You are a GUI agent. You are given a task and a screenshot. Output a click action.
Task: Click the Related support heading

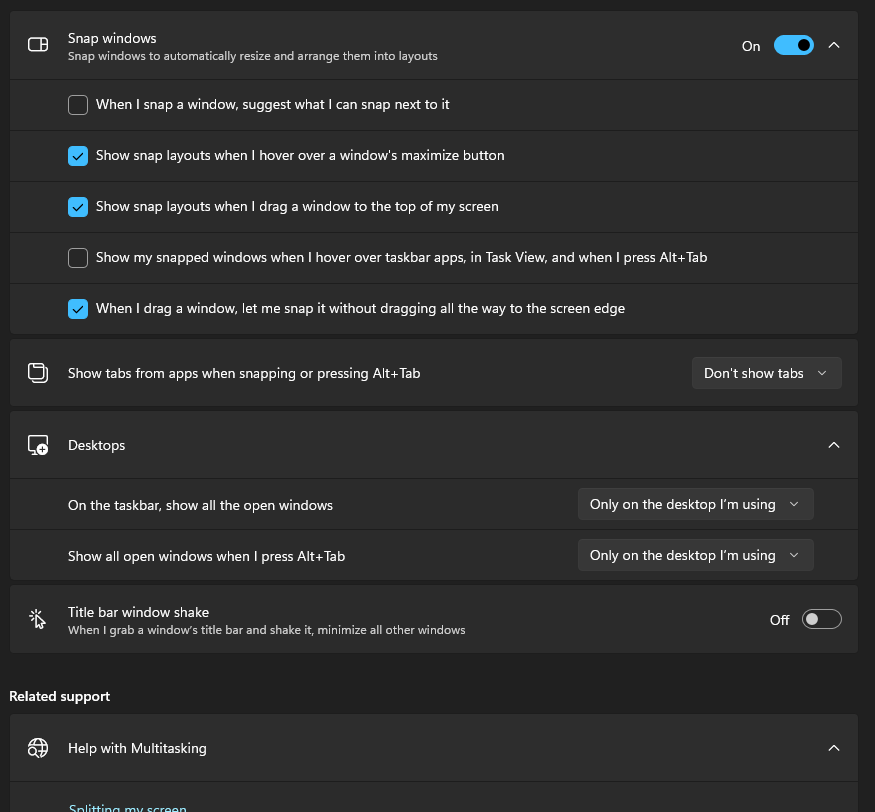[x=60, y=696]
